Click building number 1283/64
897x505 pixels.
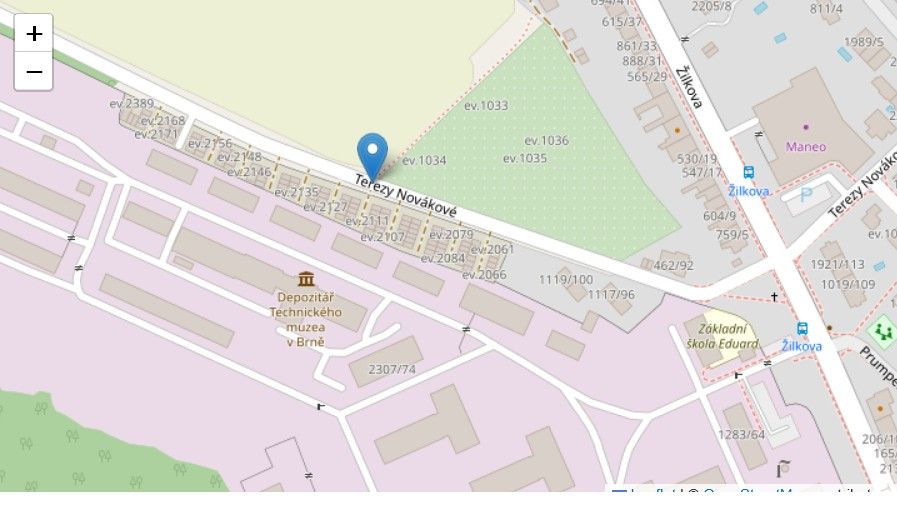click(741, 435)
